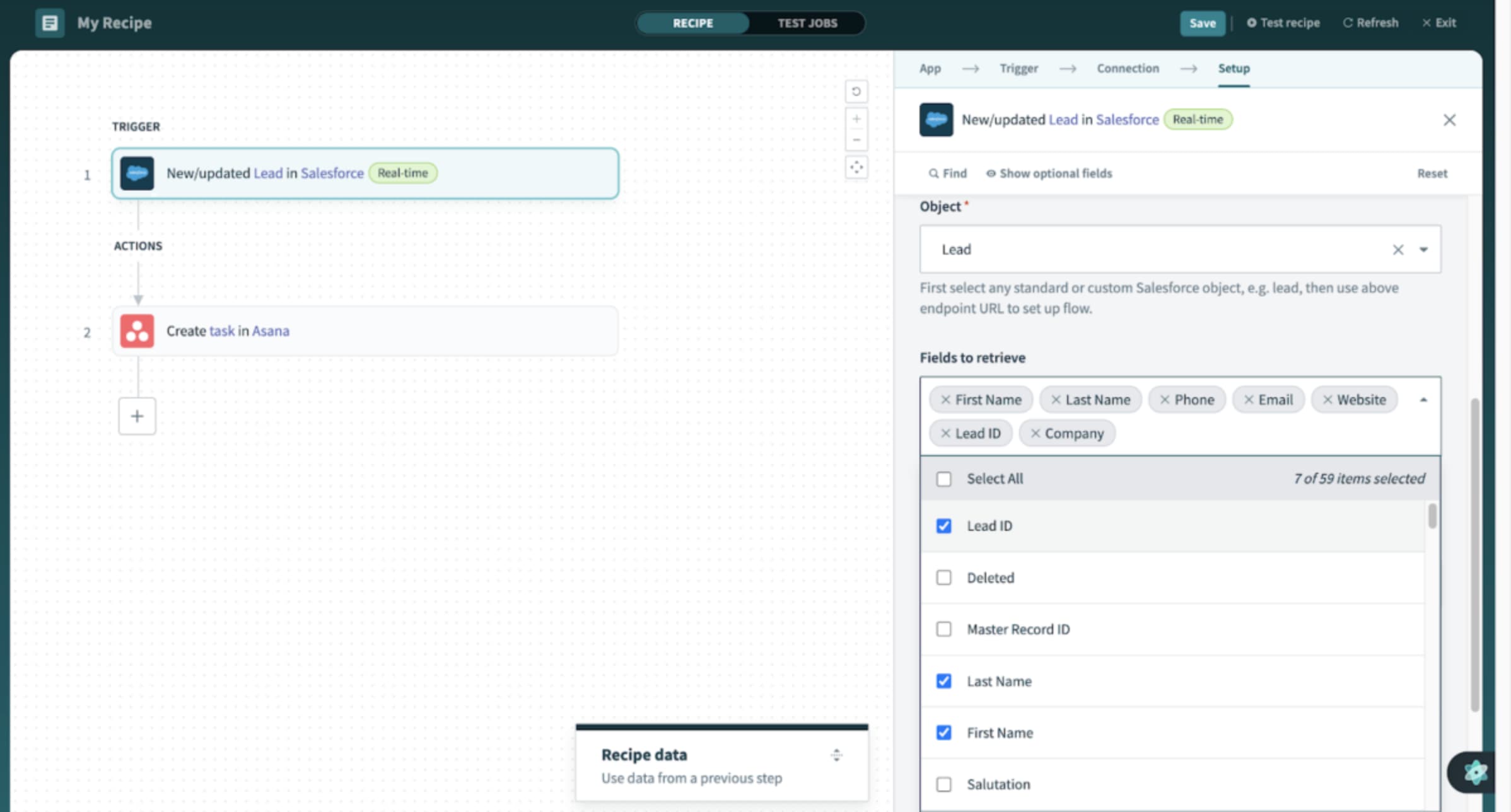
Task: Clear the Lead object selection
Action: coord(1397,250)
